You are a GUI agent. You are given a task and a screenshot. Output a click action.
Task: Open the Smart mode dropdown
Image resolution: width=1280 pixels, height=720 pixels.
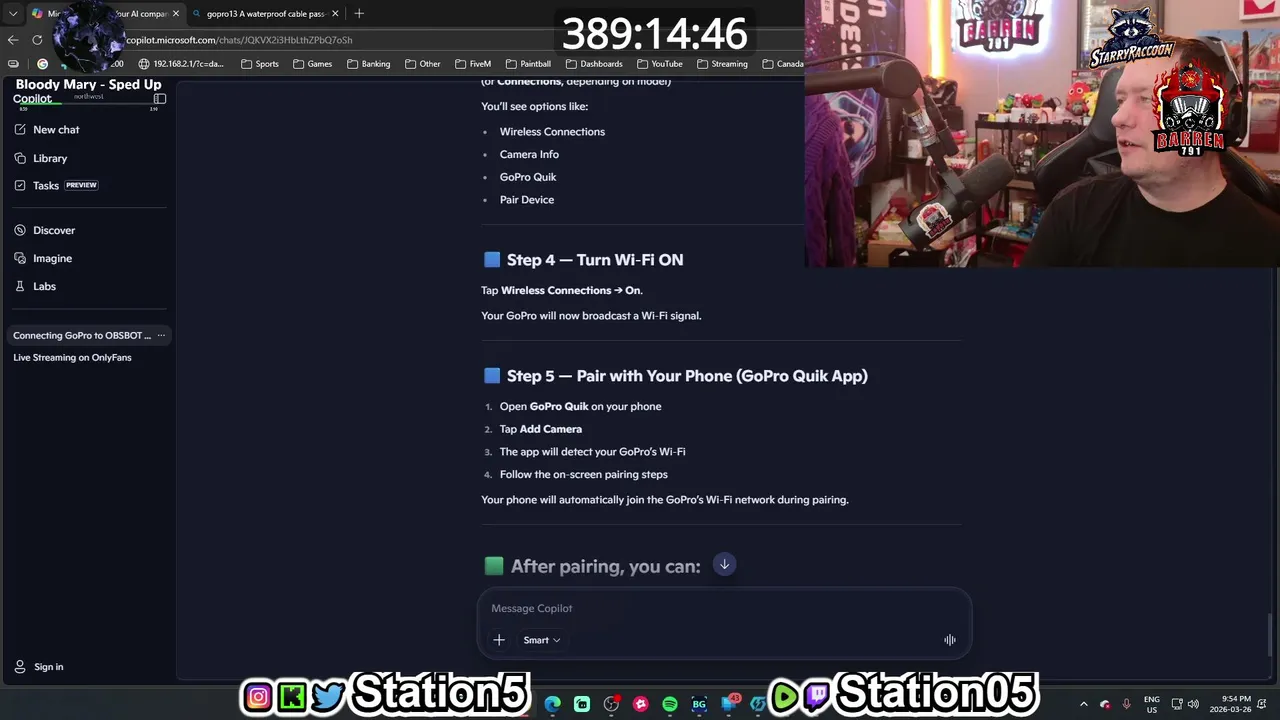point(541,640)
